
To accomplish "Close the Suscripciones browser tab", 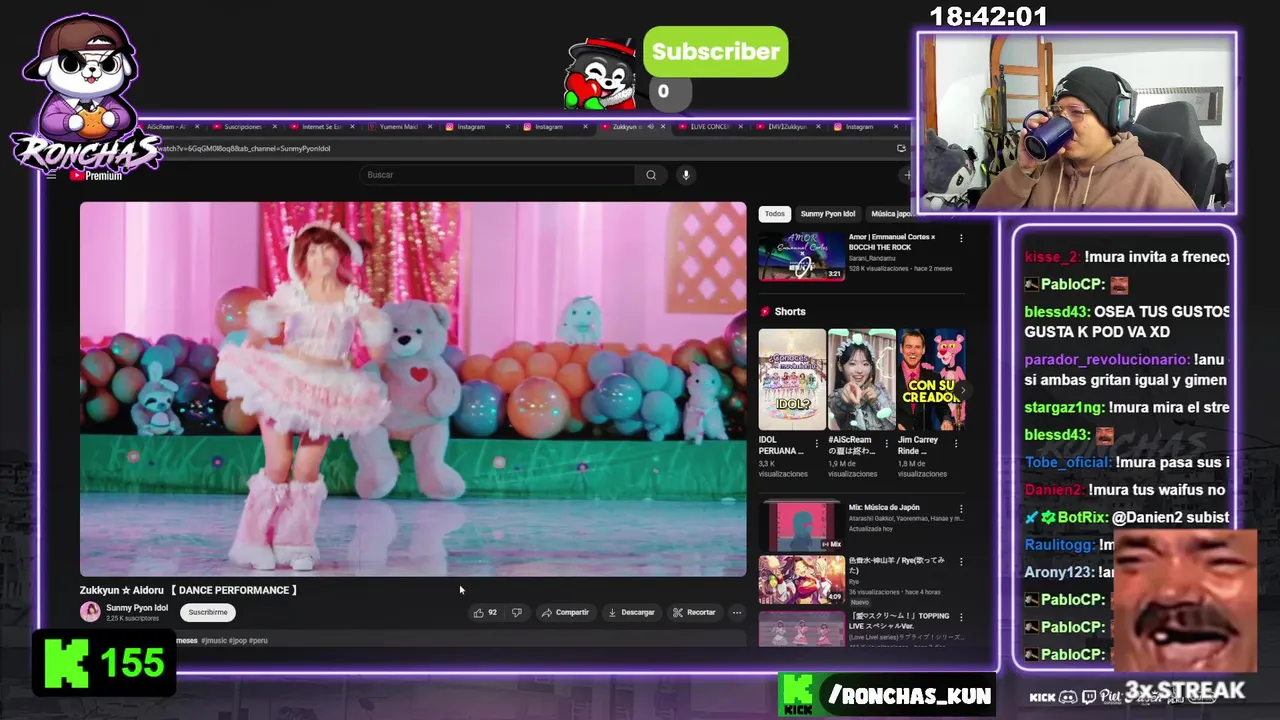I will click(x=275, y=127).
